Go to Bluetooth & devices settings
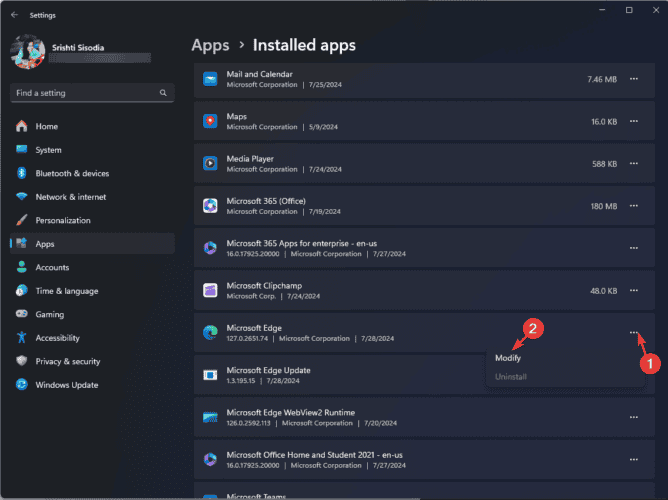Image resolution: width=668 pixels, height=500 pixels. click(x=72, y=173)
